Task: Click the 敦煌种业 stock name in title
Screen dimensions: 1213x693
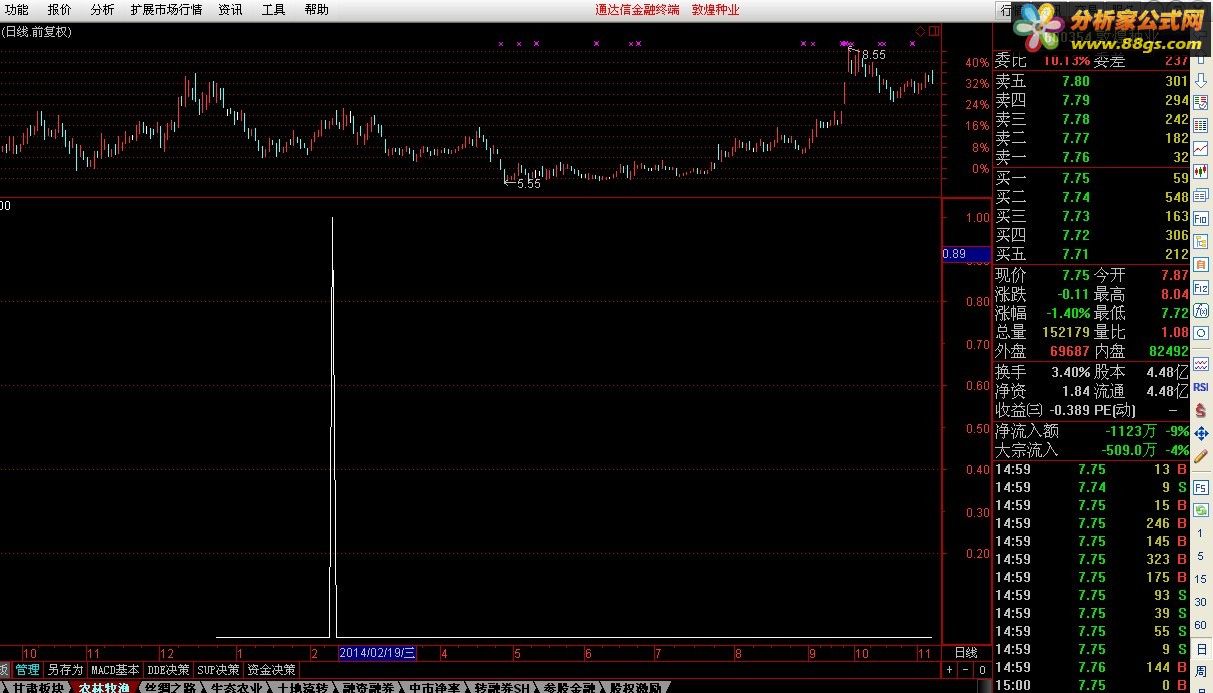Action: [715, 10]
